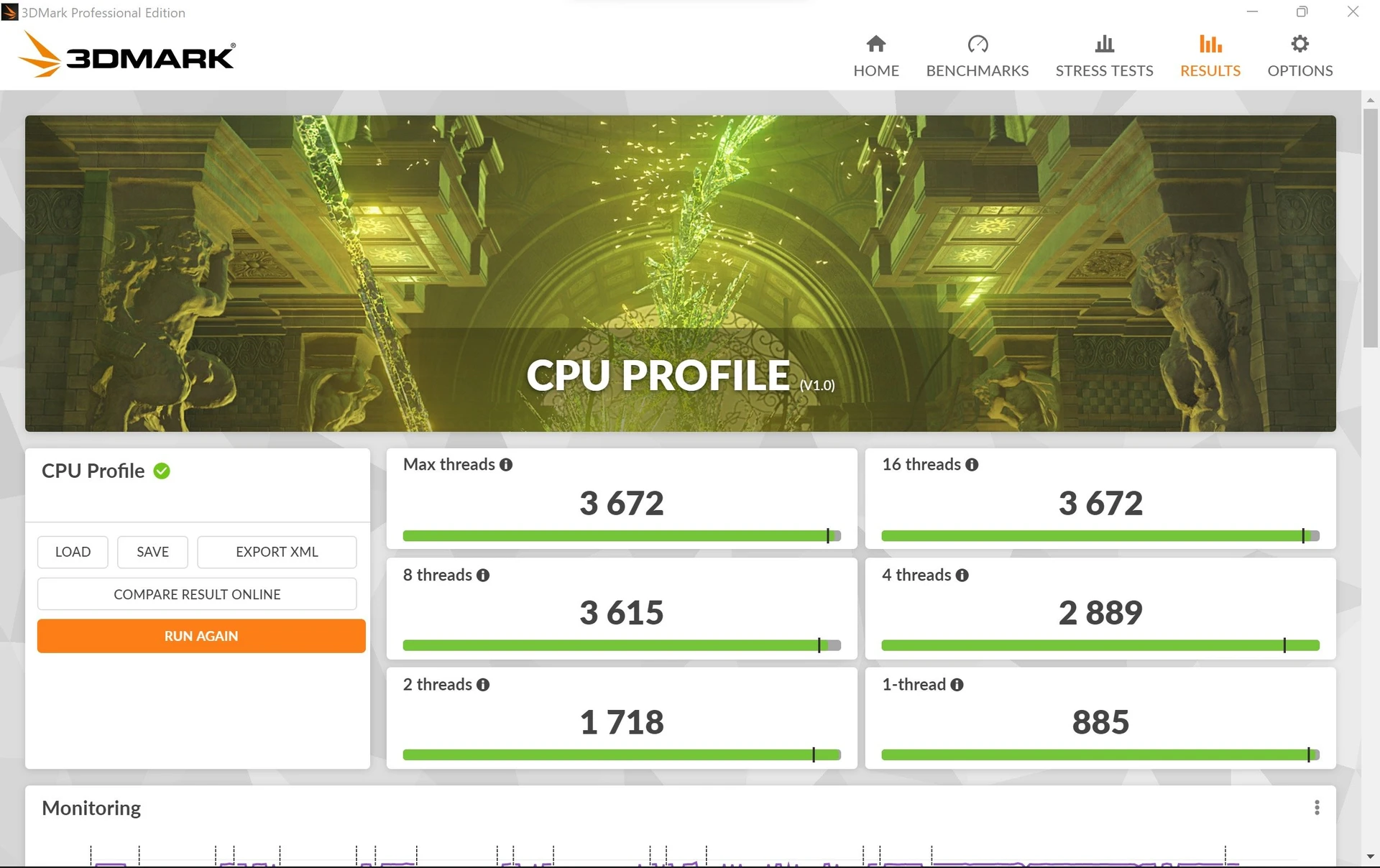Click the Stress Tests bar chart icon
This screenshot has height=868, width=1380.
(x=1104, y=44)
